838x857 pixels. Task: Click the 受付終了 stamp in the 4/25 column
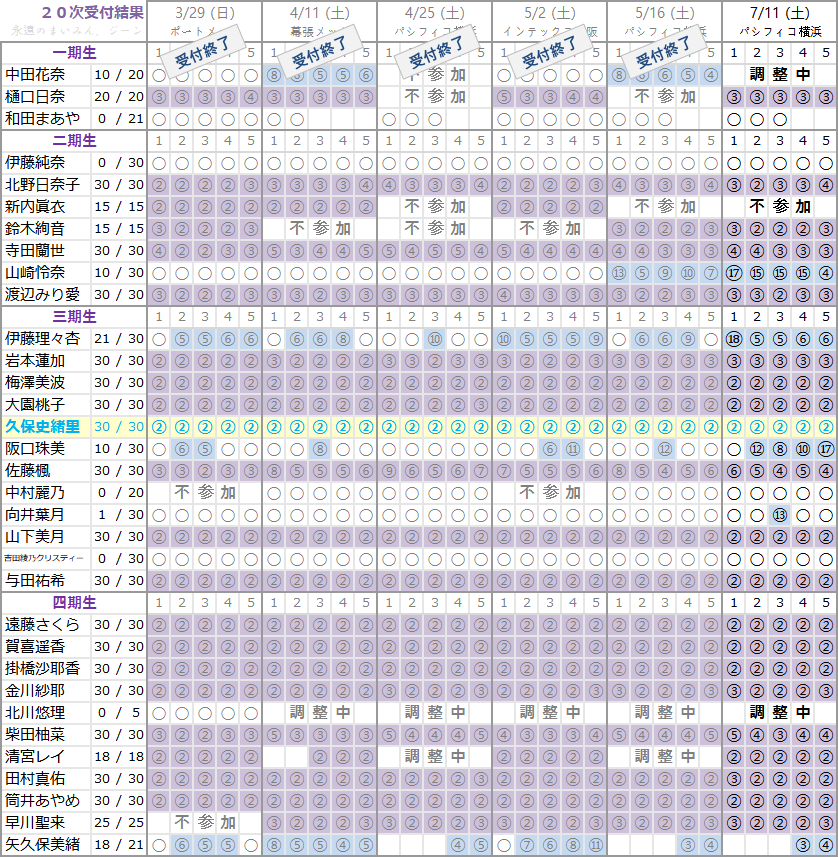[438, 52]
